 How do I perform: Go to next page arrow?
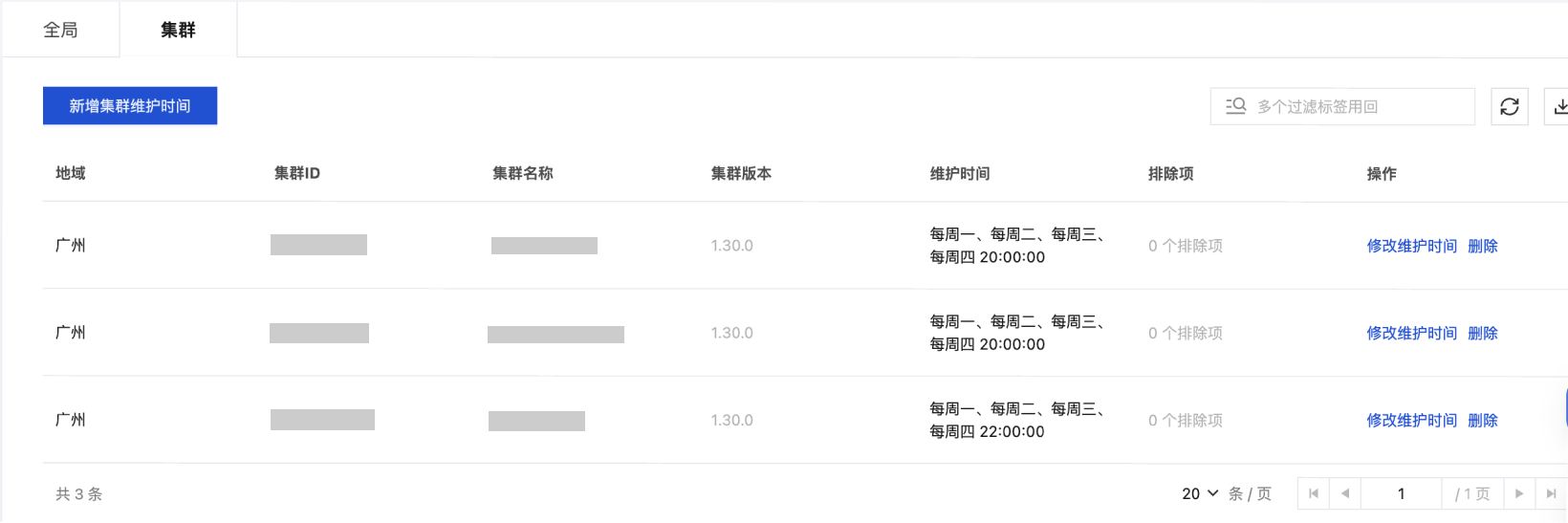(x=1519, y=493)
